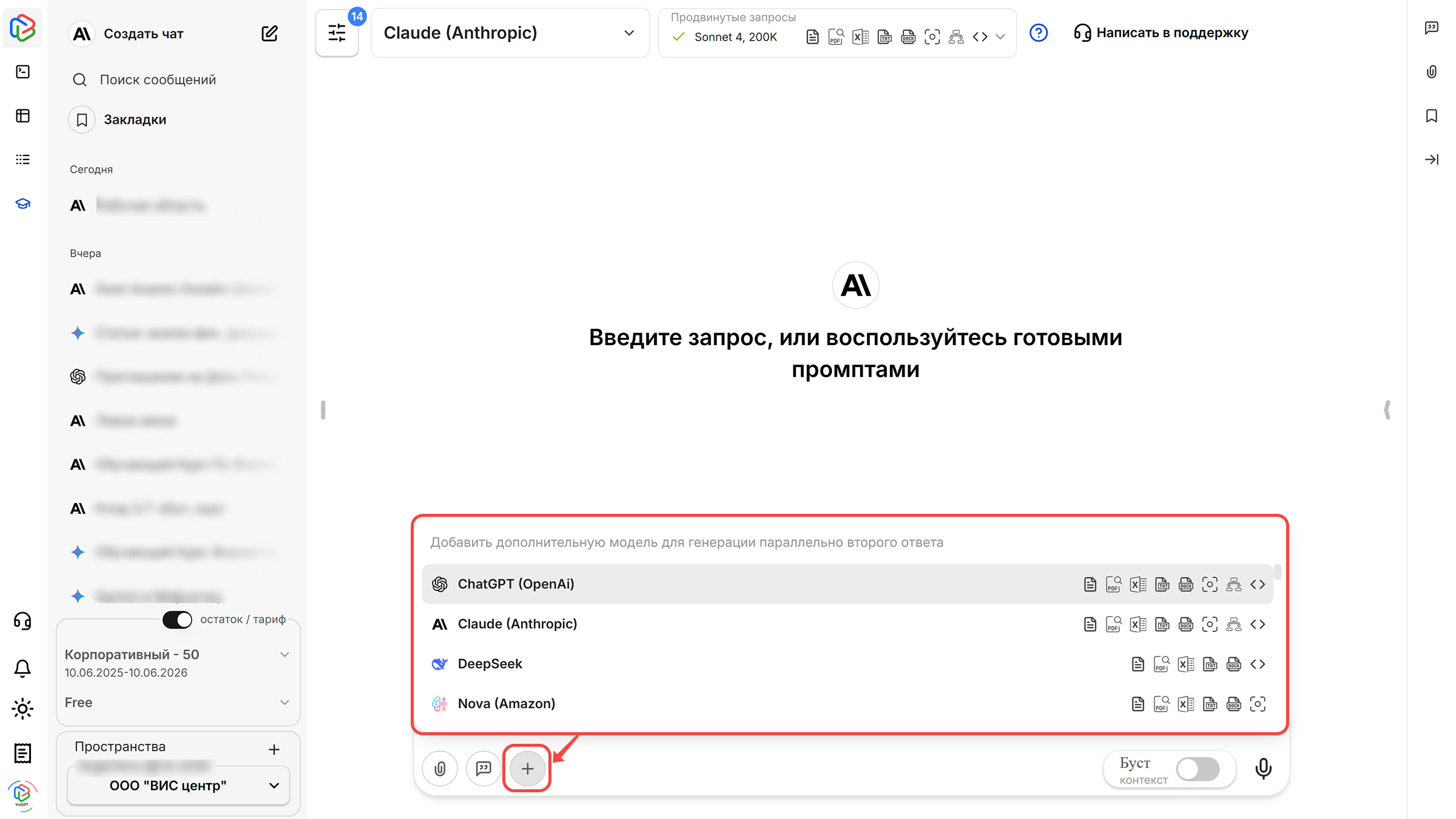Add a new space with plus icon

tap(274, 750)
